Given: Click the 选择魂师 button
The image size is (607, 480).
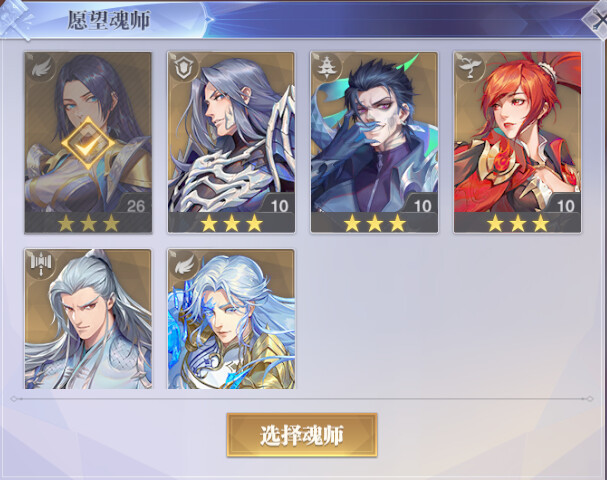Looking at the screenshot, I should pyautogui.click(x=302, y=435).
